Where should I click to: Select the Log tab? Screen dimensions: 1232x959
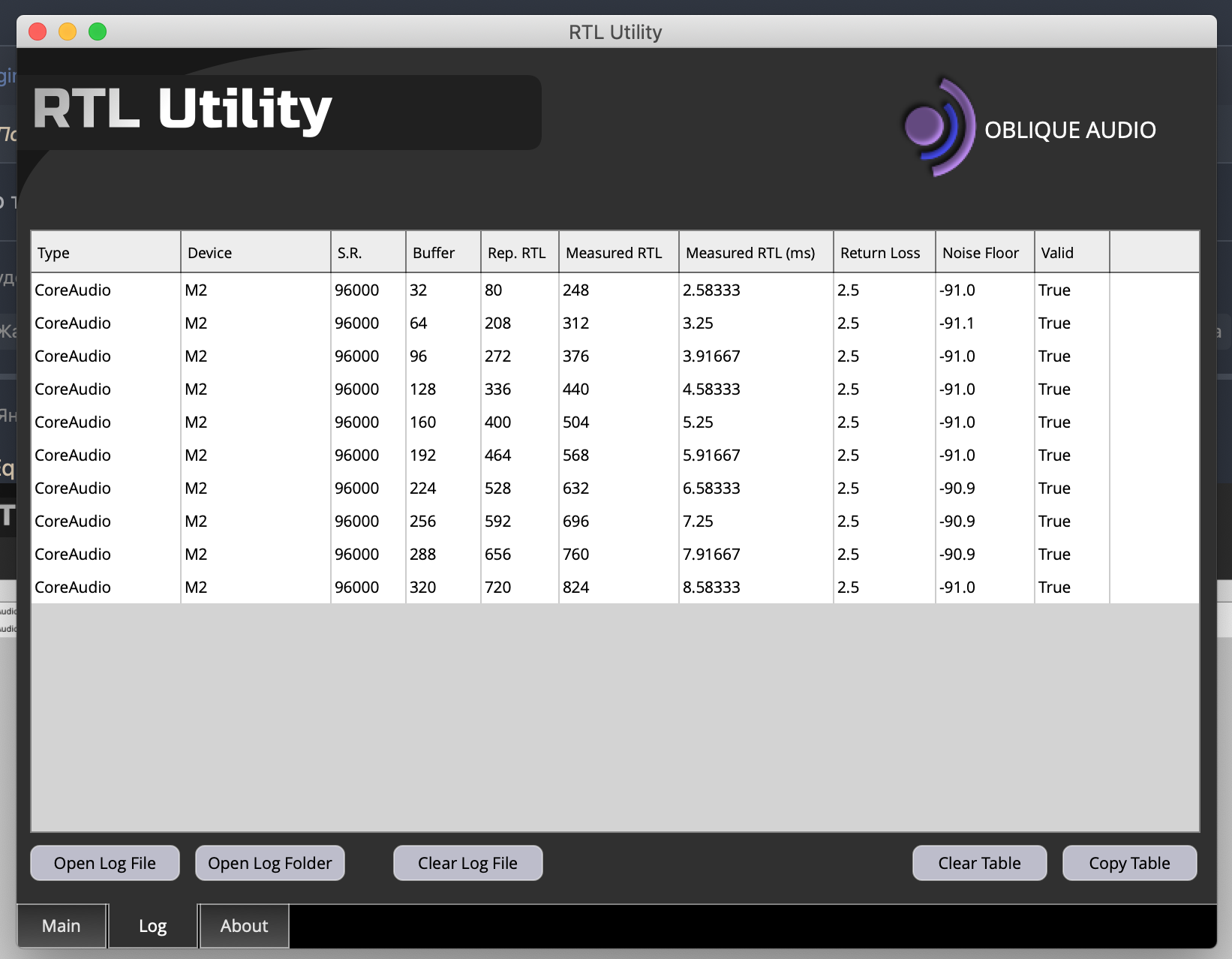click(153, 926)
